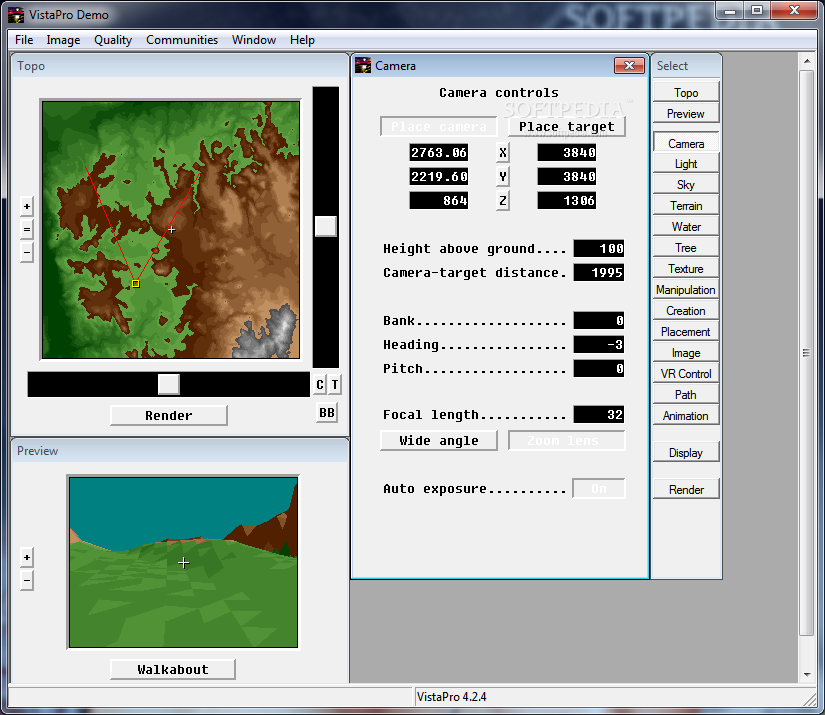Choose Wide angle lens
Image resolution: width=825 pixels, height=715 pixels.
click(x=439, y=440)
